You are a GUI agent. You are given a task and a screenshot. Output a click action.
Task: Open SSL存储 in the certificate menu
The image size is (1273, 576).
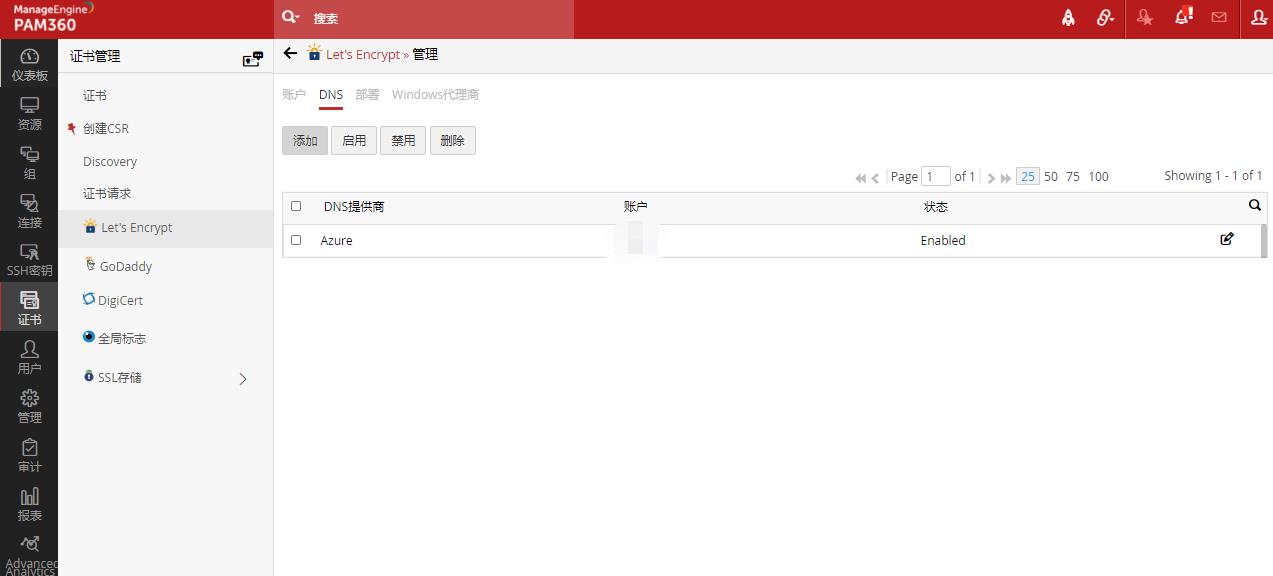120,378
